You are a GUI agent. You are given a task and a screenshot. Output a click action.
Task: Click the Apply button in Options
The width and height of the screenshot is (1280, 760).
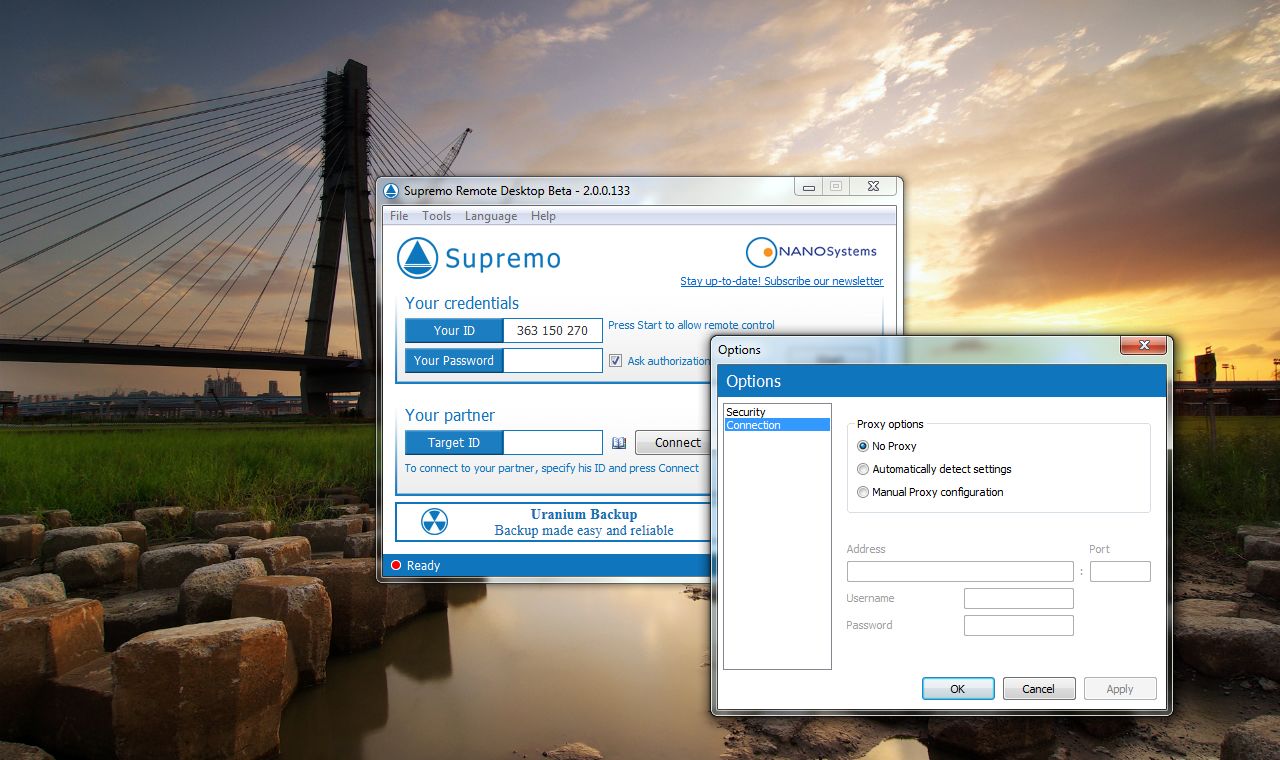1120,689
